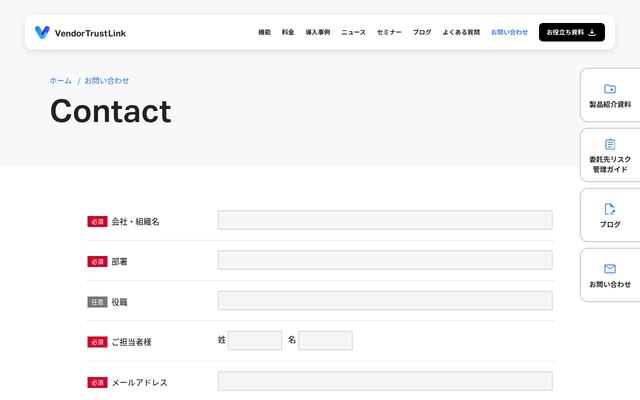
Task: Open the 料金 menu item
Action: [288, 32]
